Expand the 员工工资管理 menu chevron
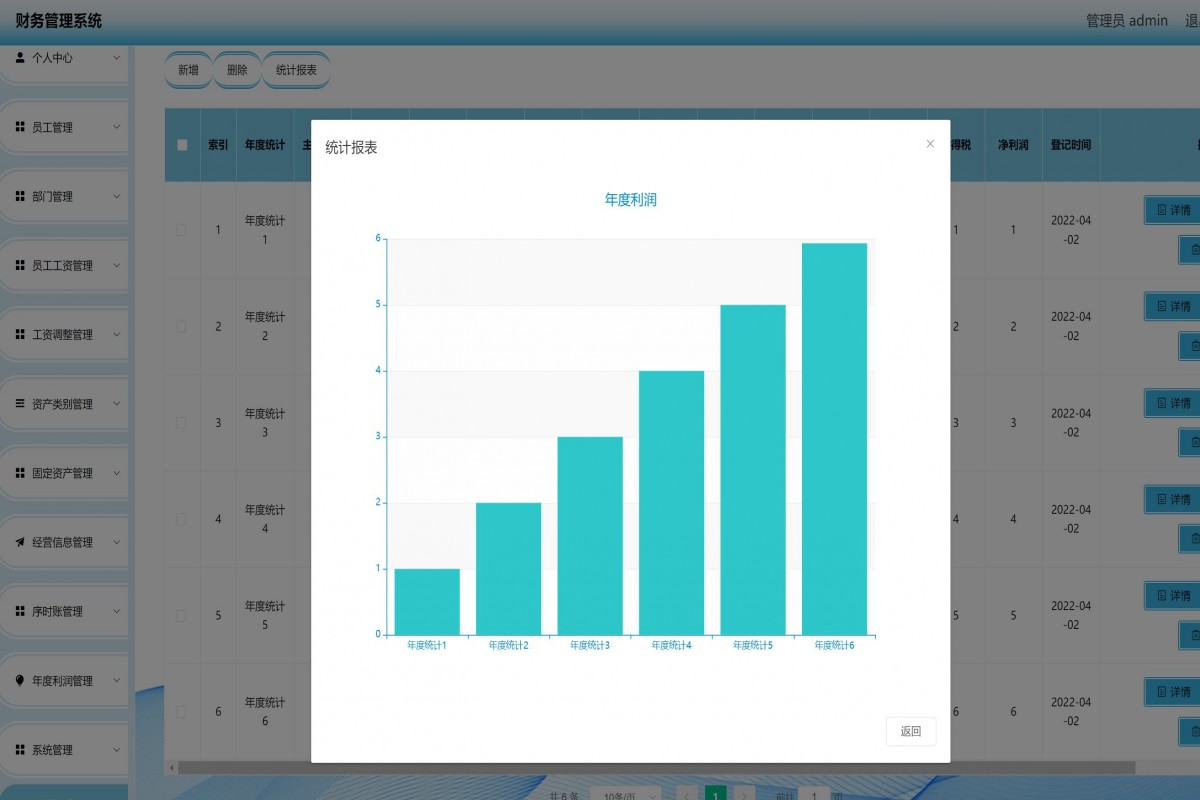1200x800 pixels. click(x=116, y=266)
